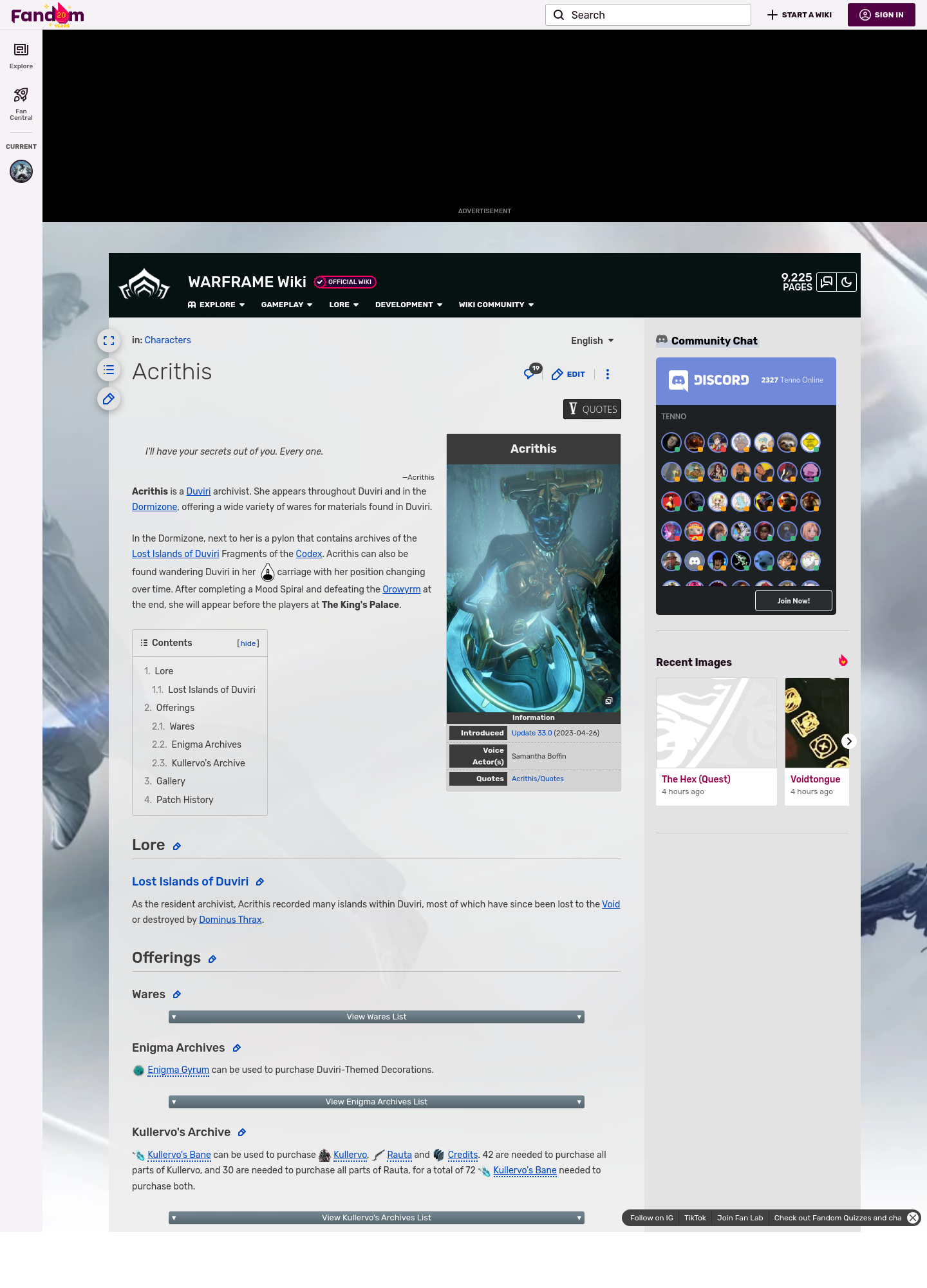Open the more page actions menu
The image size is (927, 1288).
[x=608, y=374]
